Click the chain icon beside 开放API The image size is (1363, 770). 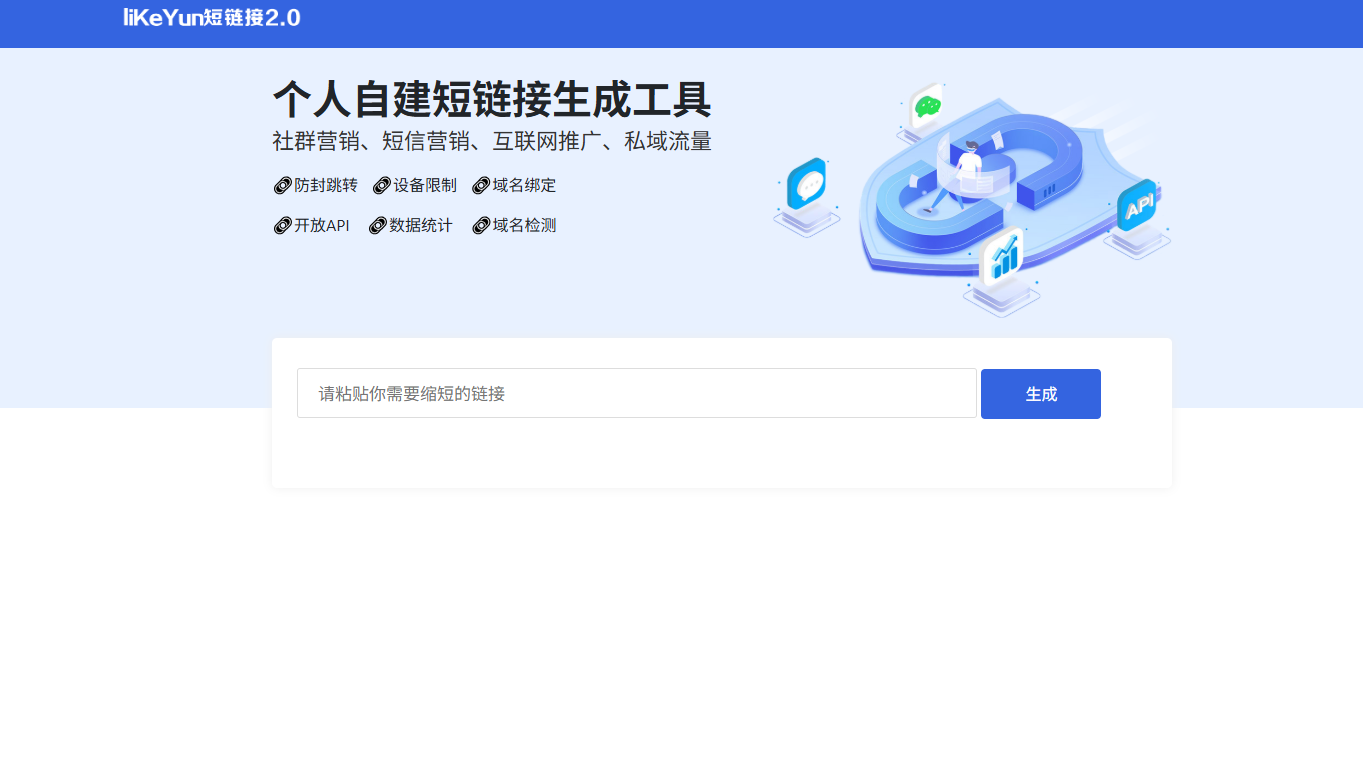[282, 226]
